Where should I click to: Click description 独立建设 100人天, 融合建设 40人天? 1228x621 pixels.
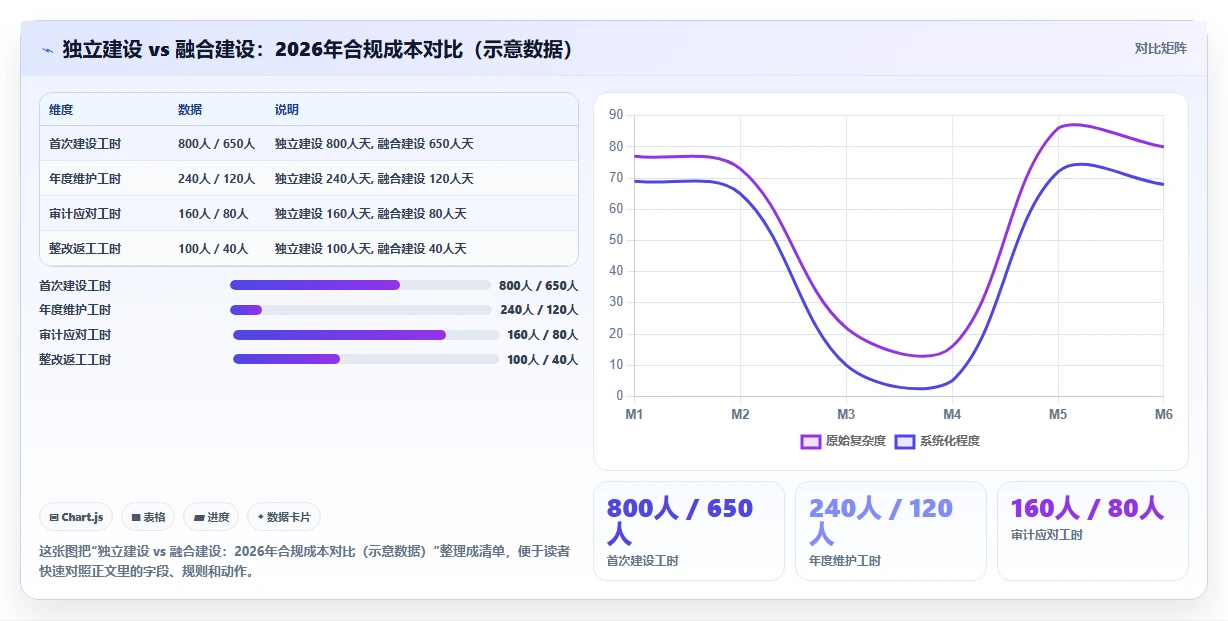tap(371, 249)
